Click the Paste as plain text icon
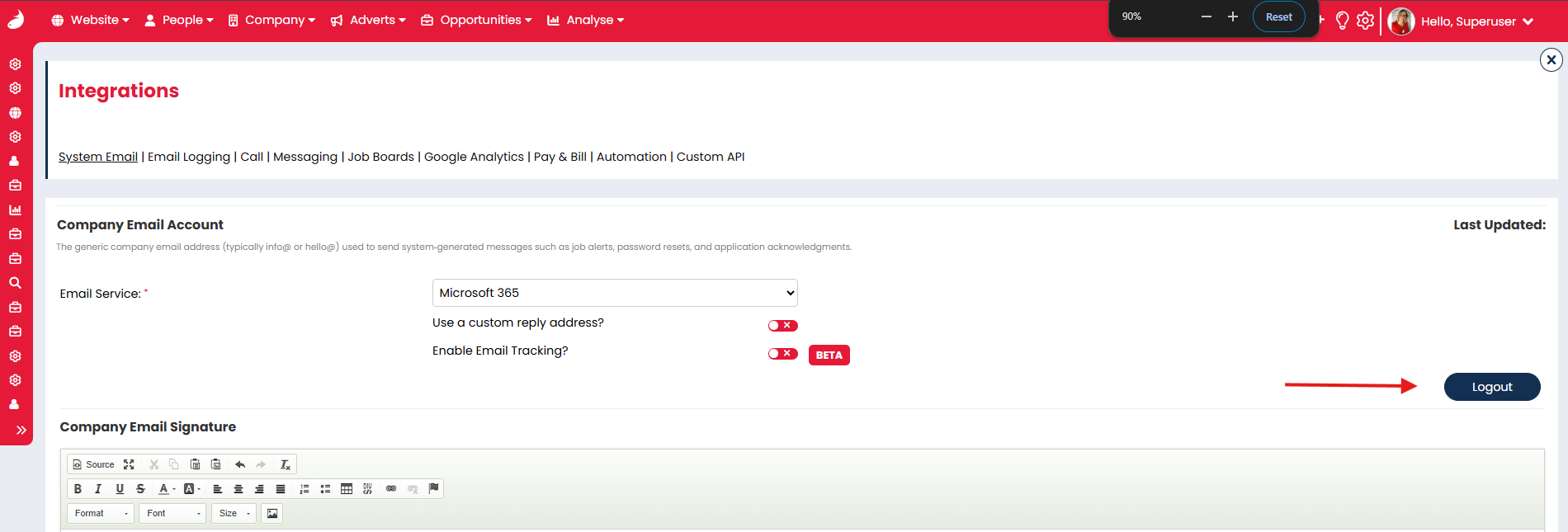1568x532 pixels. 195,464
